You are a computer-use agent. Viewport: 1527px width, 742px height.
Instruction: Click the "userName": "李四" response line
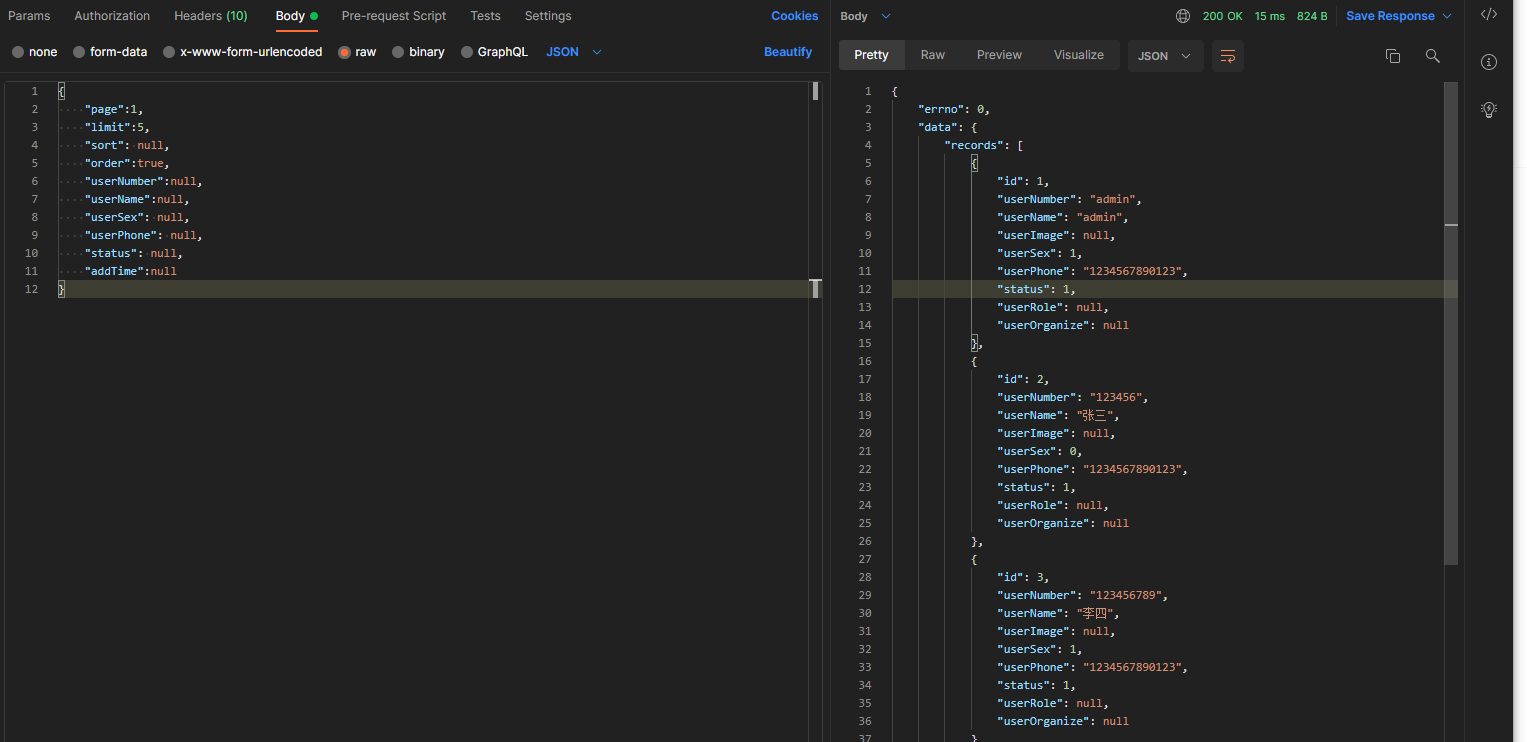coord(1058,613)
